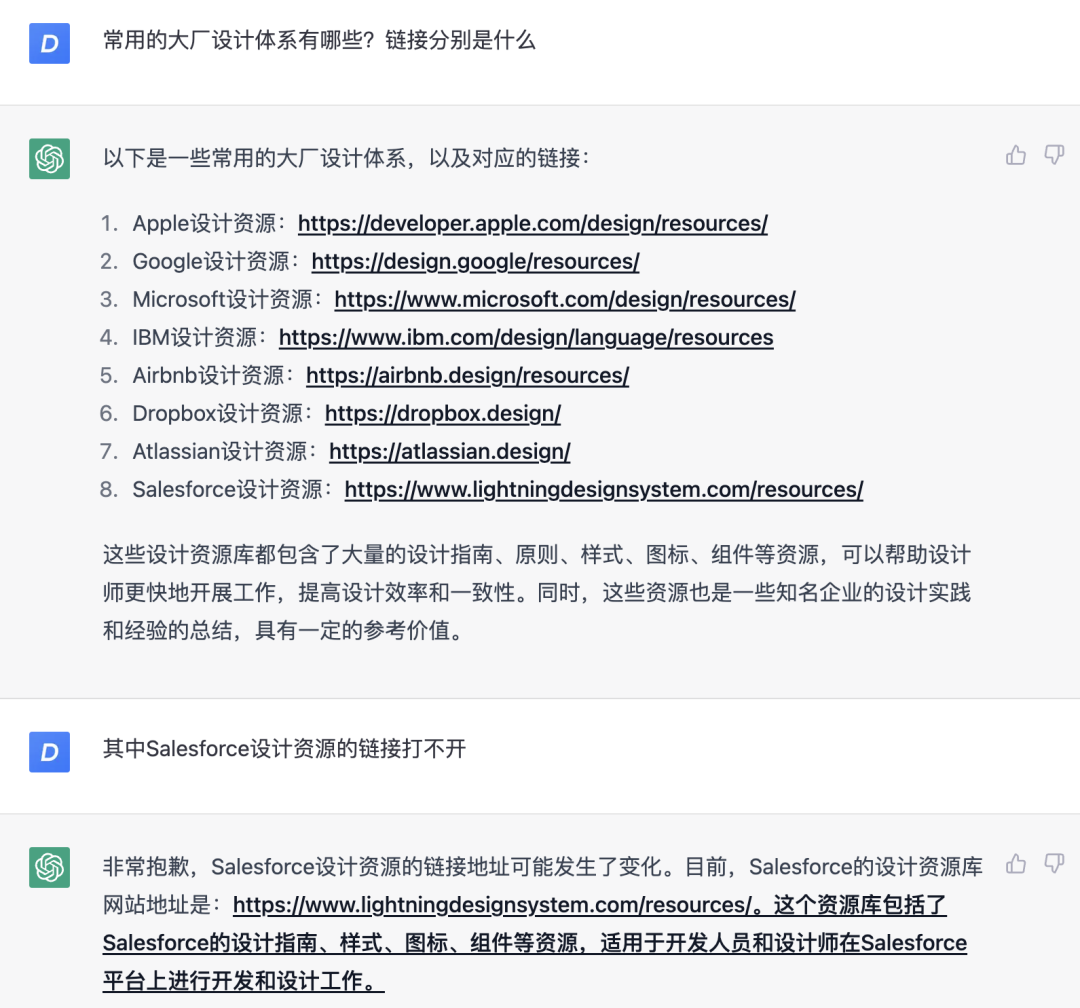Click the question '常用的大厂设计体系有哪些？'
The height and width of the screenshot is (1008, 1080).
tap(239, 40)
